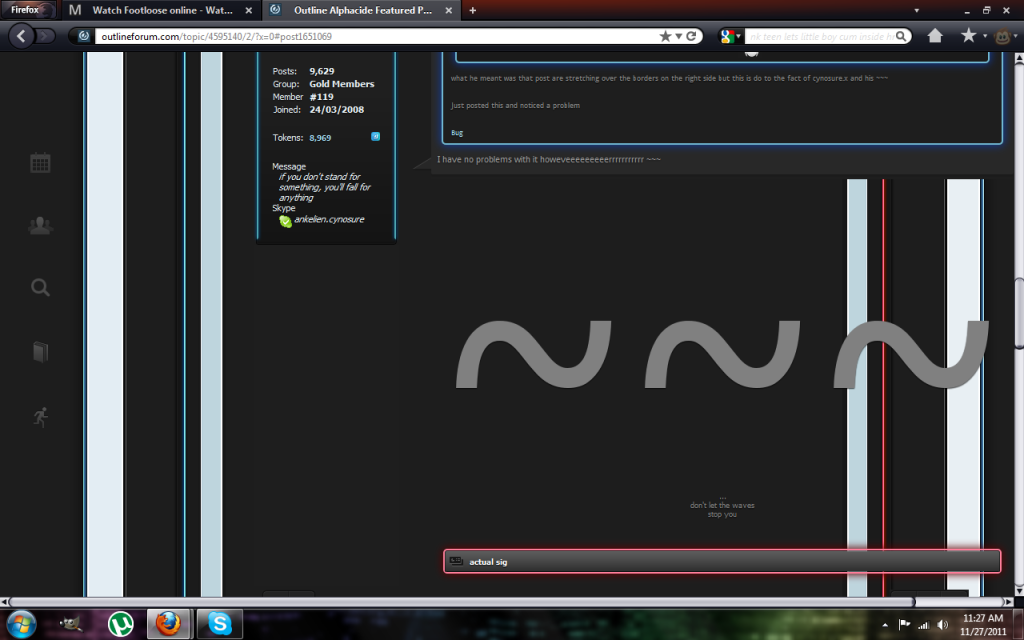Click the Skype contact icon beside ankellen.cynosure

285,220
